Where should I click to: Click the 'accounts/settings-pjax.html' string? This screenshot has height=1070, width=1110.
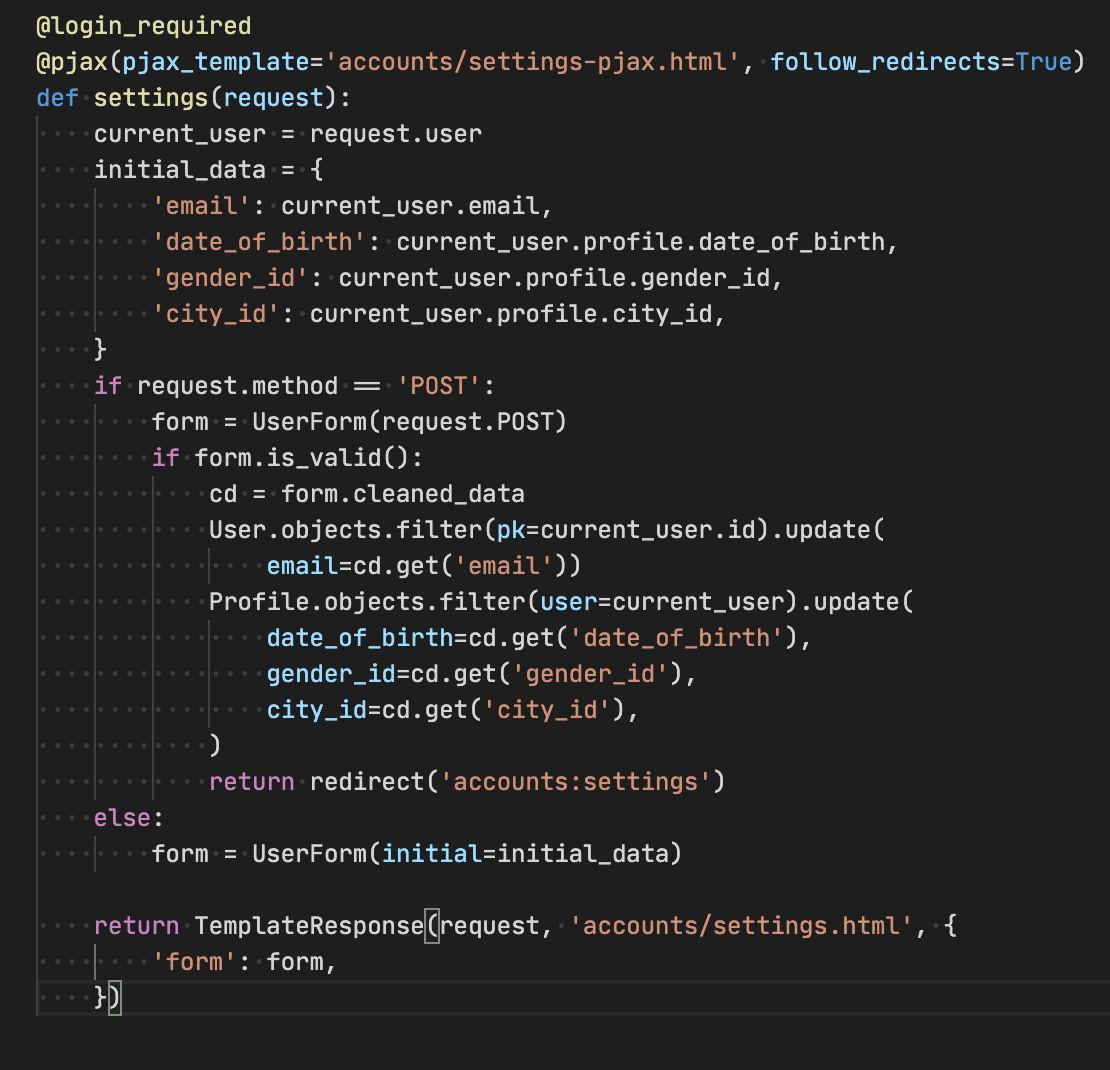[x=532, y=62]
